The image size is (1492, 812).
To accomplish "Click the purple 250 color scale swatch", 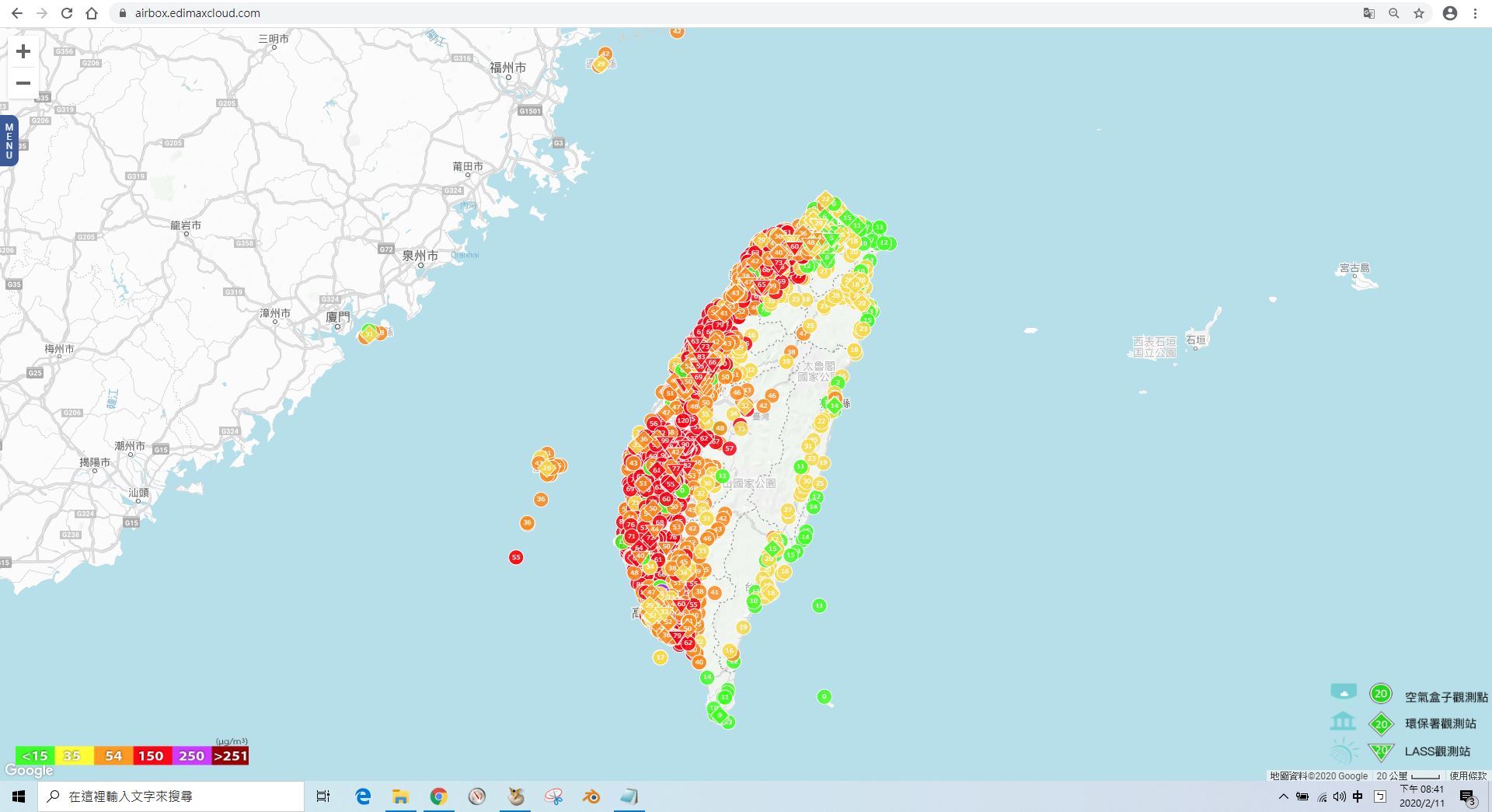I will tap(191, 755).
